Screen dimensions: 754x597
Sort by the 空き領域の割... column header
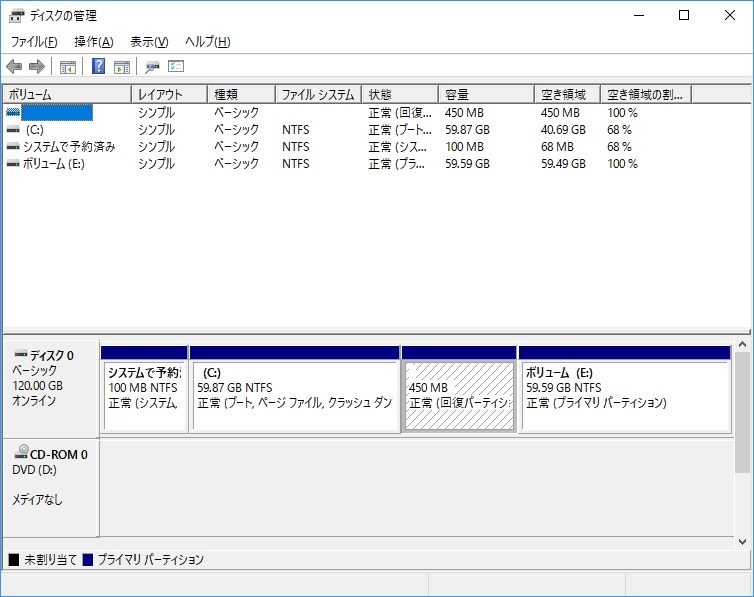(x=646, y=94)
